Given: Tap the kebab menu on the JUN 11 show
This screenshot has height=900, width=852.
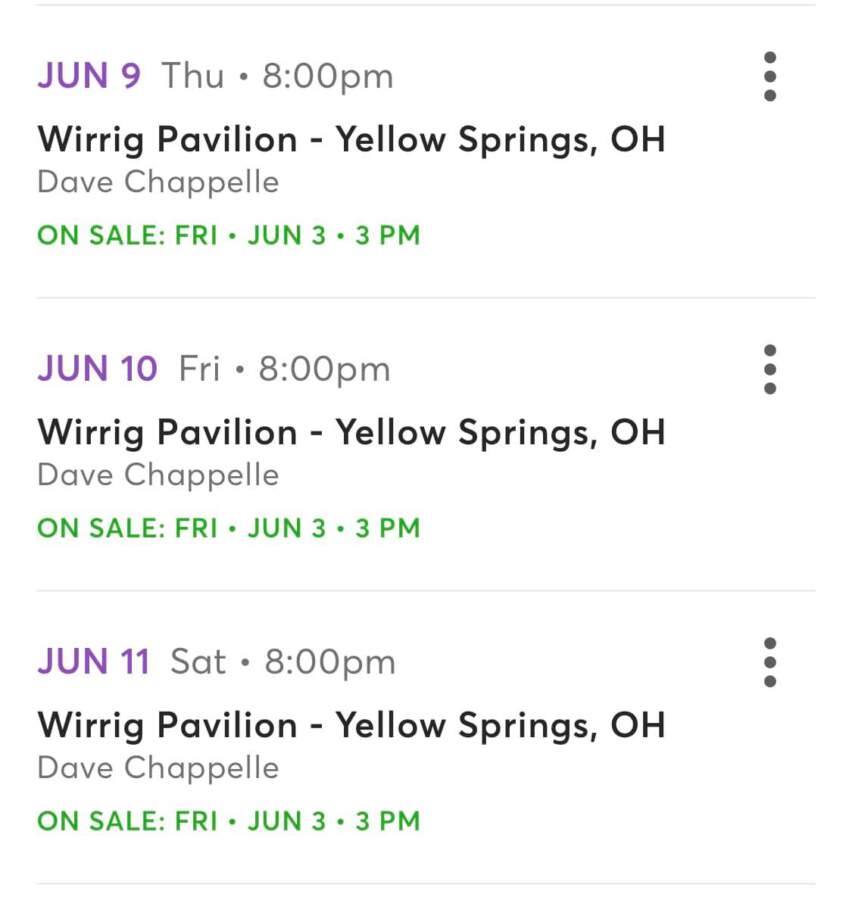Looking at the screenshot, I should pos(769,662).
